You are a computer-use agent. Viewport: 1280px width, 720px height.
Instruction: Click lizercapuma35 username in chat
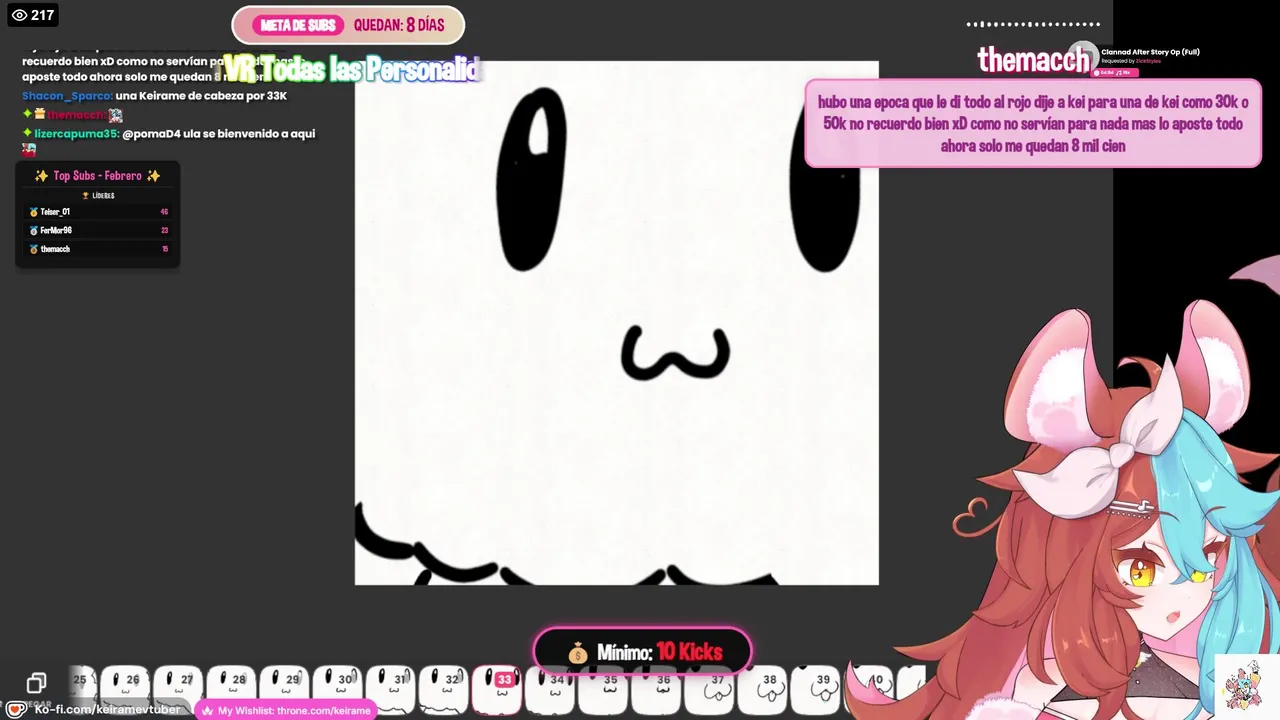click(77, 134)
